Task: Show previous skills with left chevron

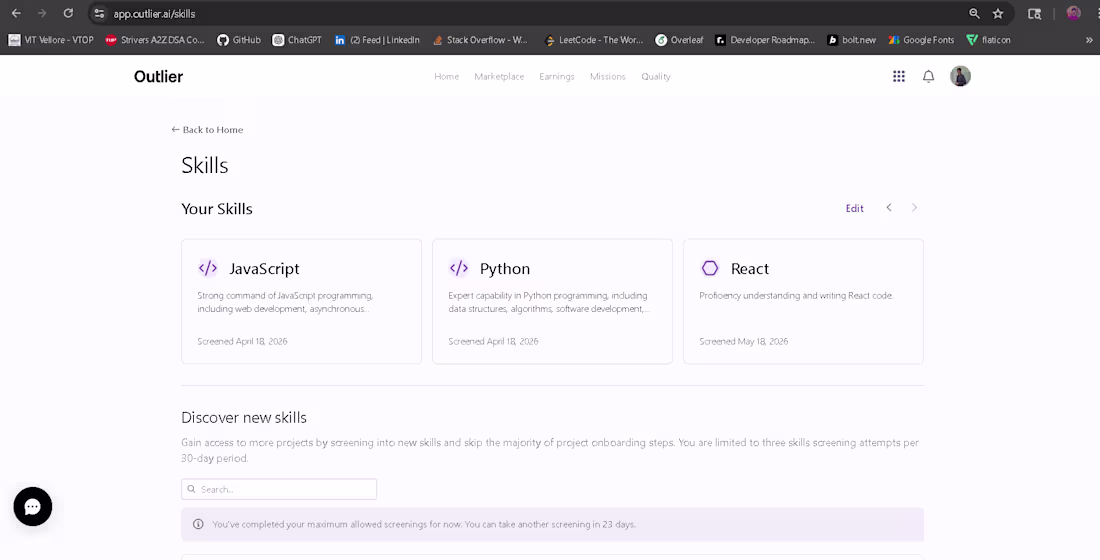Action: click(889, 208)
